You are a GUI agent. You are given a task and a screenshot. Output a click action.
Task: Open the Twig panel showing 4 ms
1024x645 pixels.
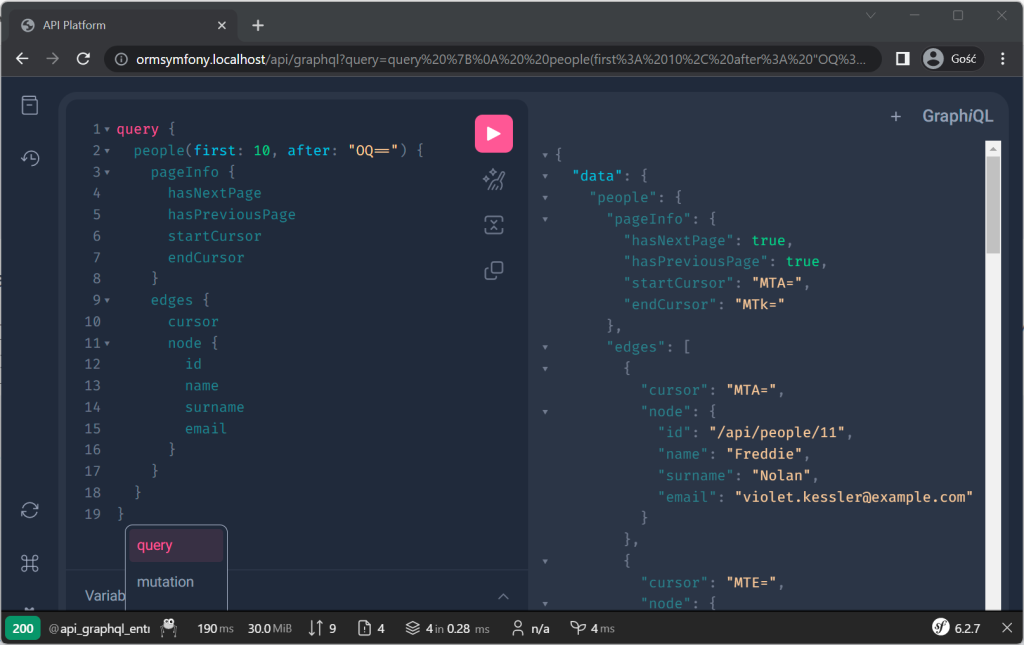(592, 628)
